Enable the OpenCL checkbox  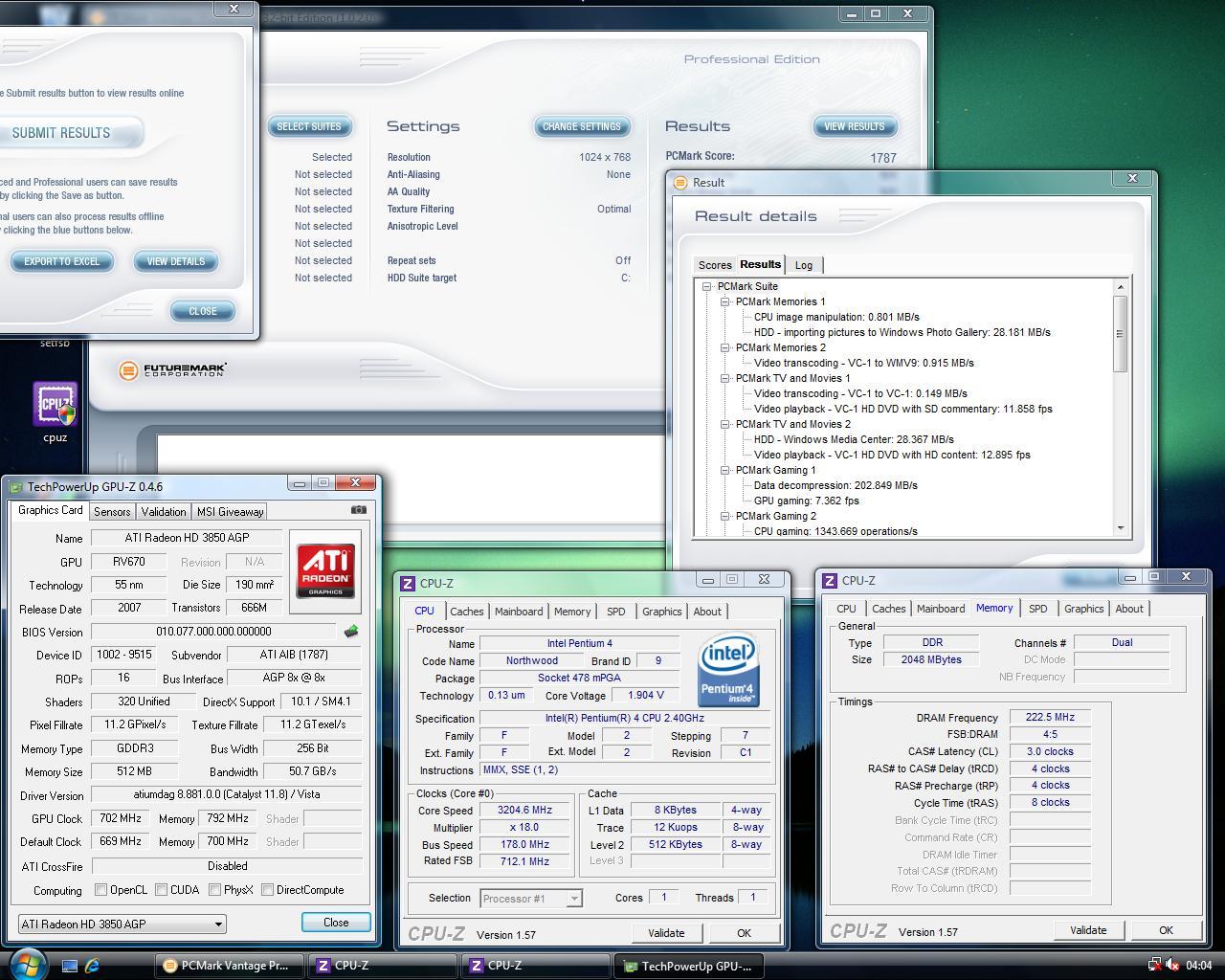point(100,889)
